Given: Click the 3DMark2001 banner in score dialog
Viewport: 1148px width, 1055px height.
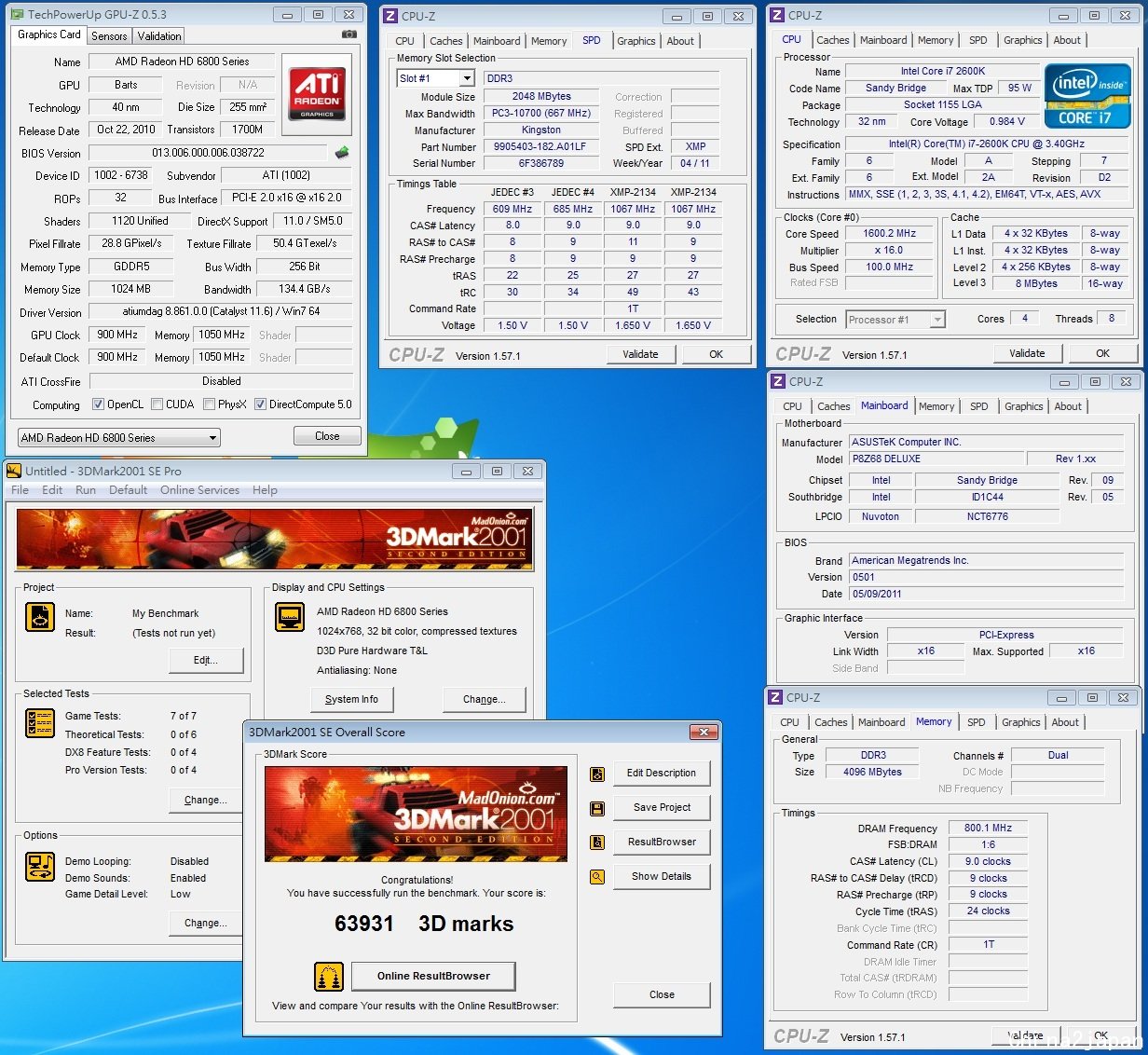Looking at the screenshot, I should [x=416, y=814].
